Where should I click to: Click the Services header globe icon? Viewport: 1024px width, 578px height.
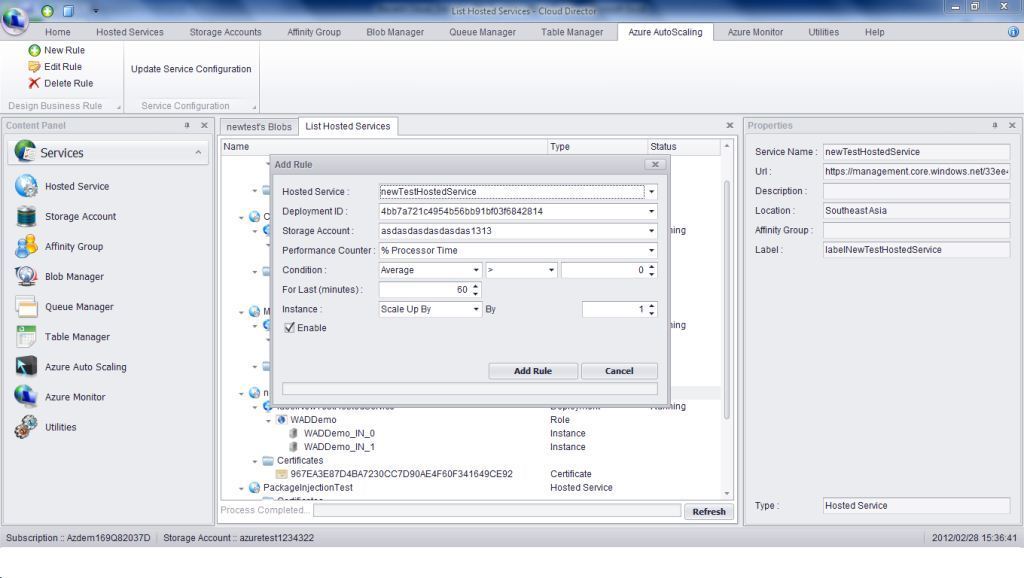[x=25, y=152]
